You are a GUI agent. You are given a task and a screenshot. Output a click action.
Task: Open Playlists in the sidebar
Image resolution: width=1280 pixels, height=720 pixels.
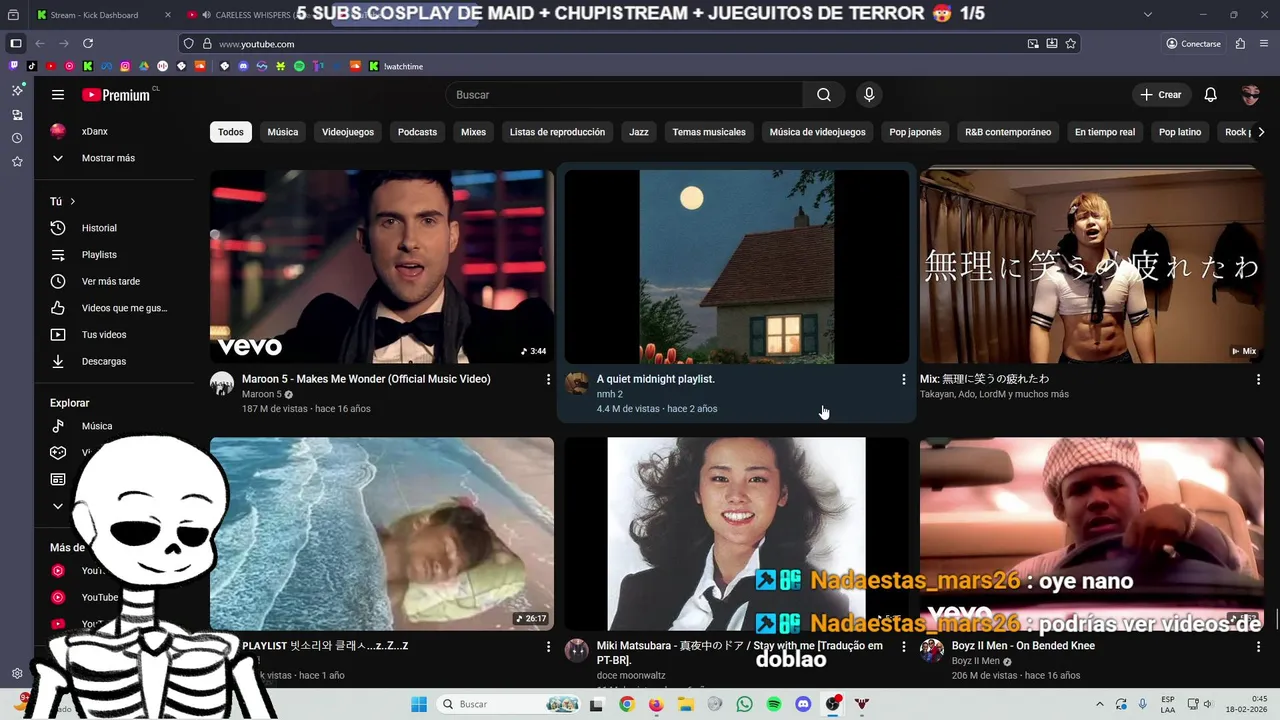click(99, 255)
